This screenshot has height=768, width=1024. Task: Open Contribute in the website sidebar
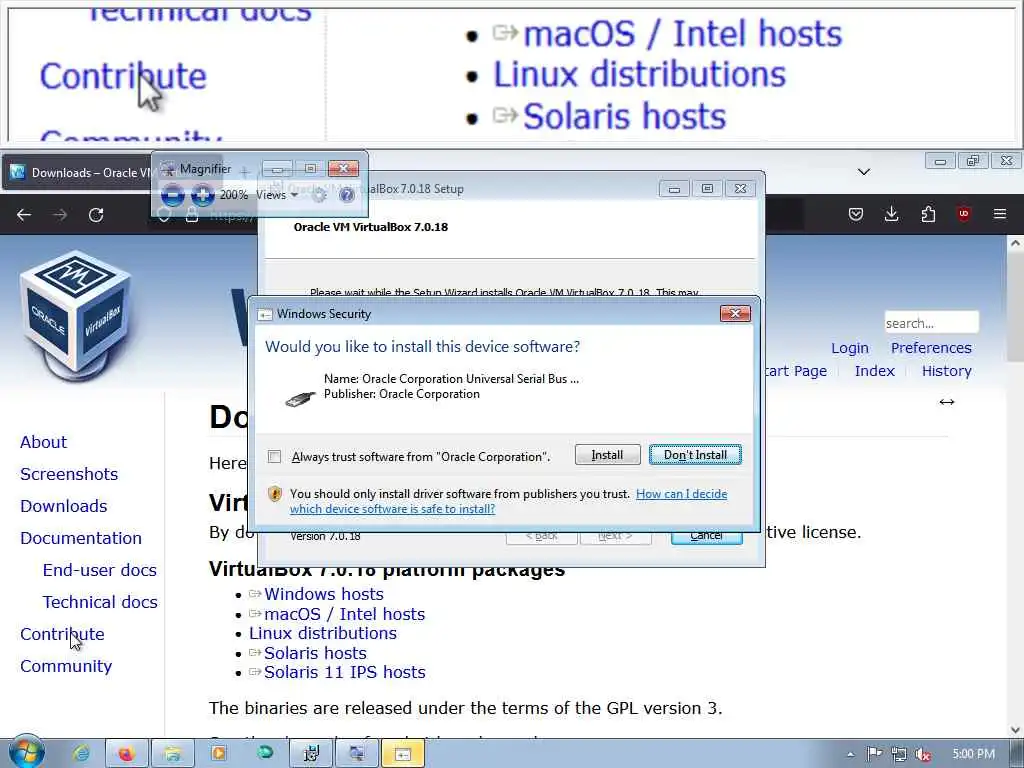62,634
